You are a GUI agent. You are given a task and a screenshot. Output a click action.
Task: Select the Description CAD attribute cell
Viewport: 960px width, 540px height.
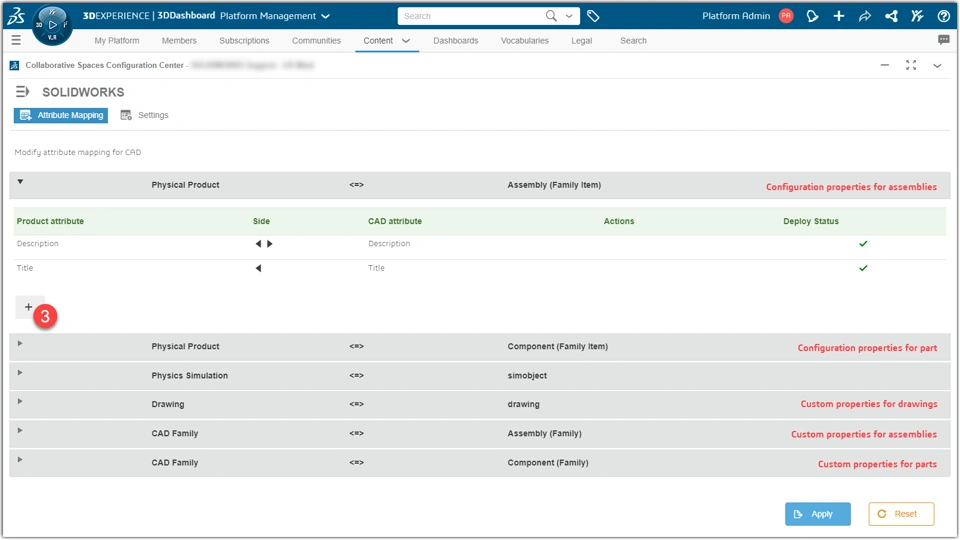(x=389, y=244)
